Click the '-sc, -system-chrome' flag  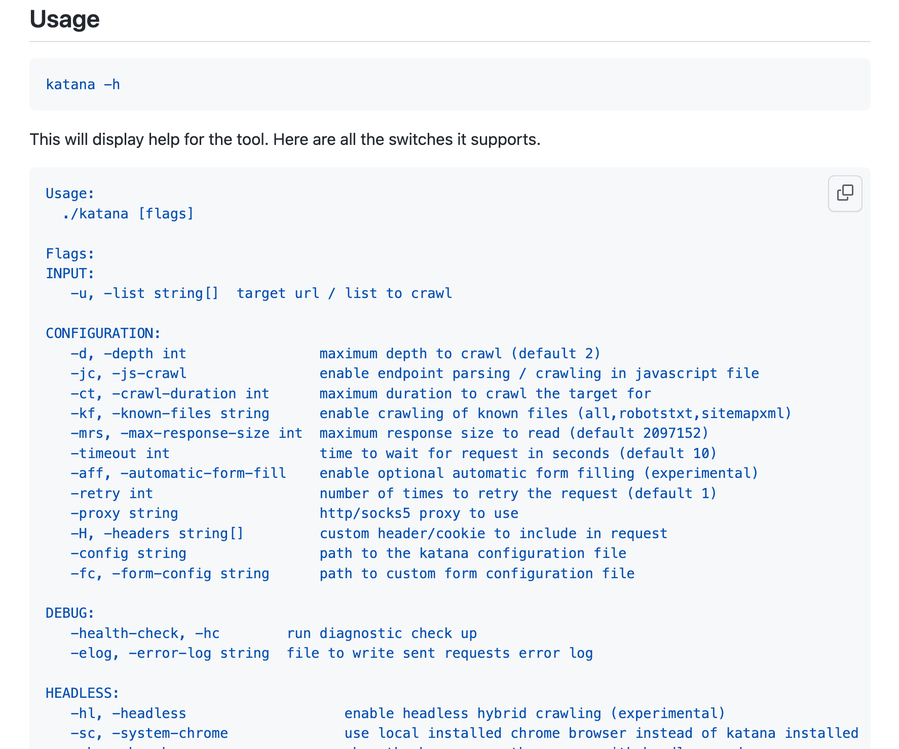[x=149, y=734]
